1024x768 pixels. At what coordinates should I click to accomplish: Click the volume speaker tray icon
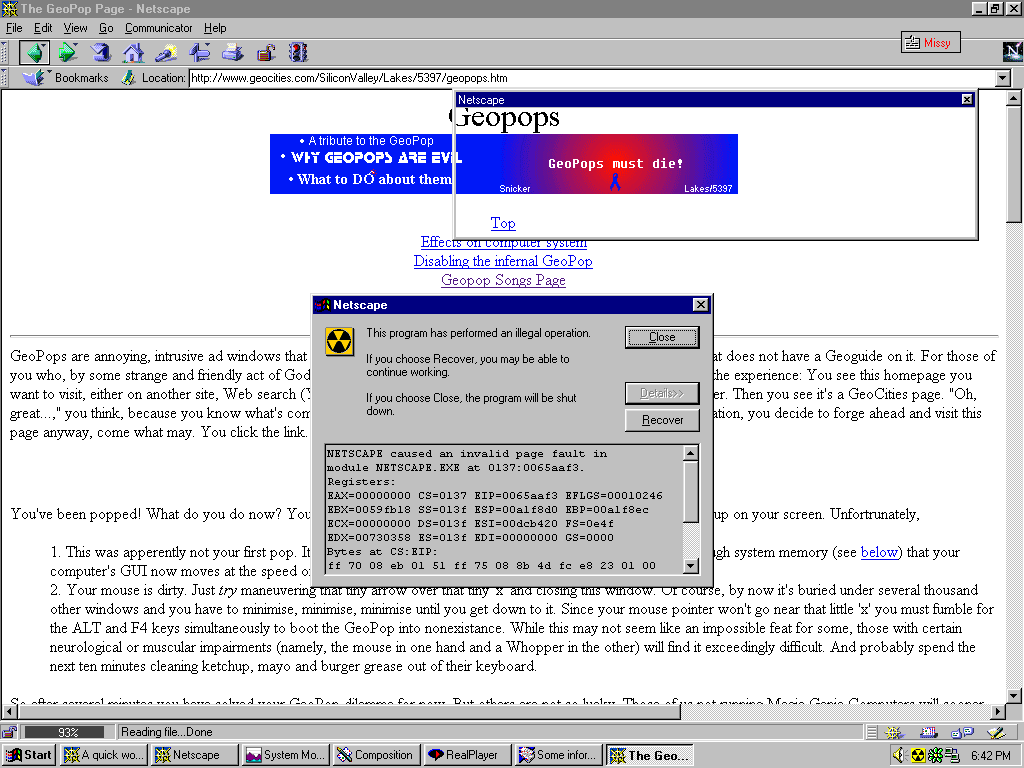(899, 756)
